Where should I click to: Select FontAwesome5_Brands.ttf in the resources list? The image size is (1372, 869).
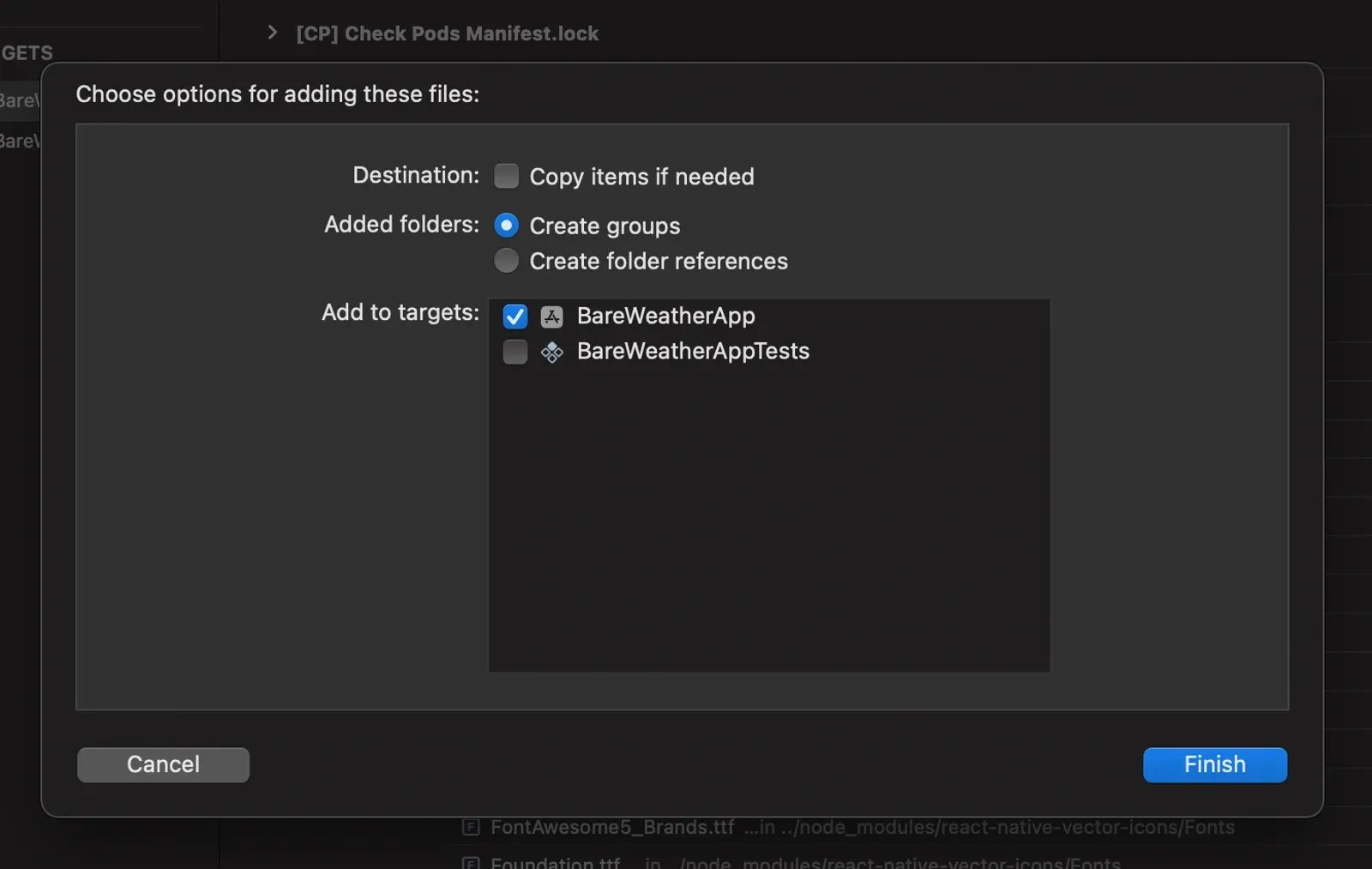click(612, 827)
